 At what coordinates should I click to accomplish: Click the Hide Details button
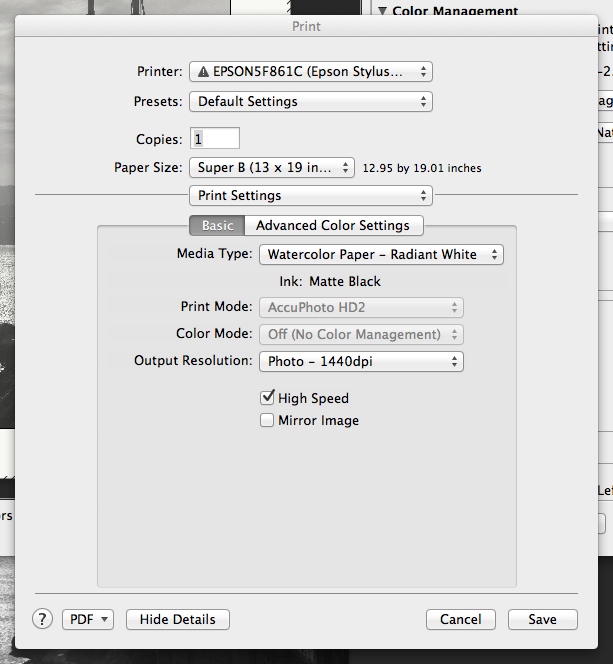coord(178,620)
